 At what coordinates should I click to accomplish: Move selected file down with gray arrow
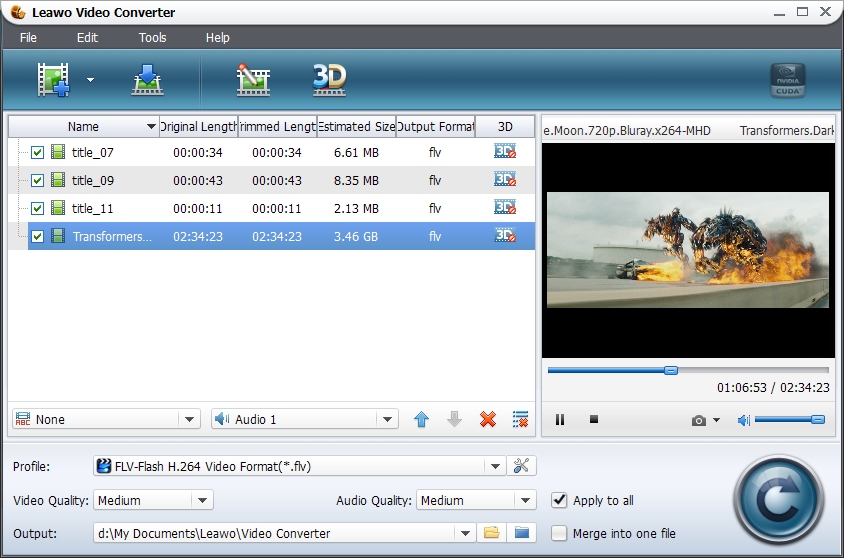click(x=454, y=419)
